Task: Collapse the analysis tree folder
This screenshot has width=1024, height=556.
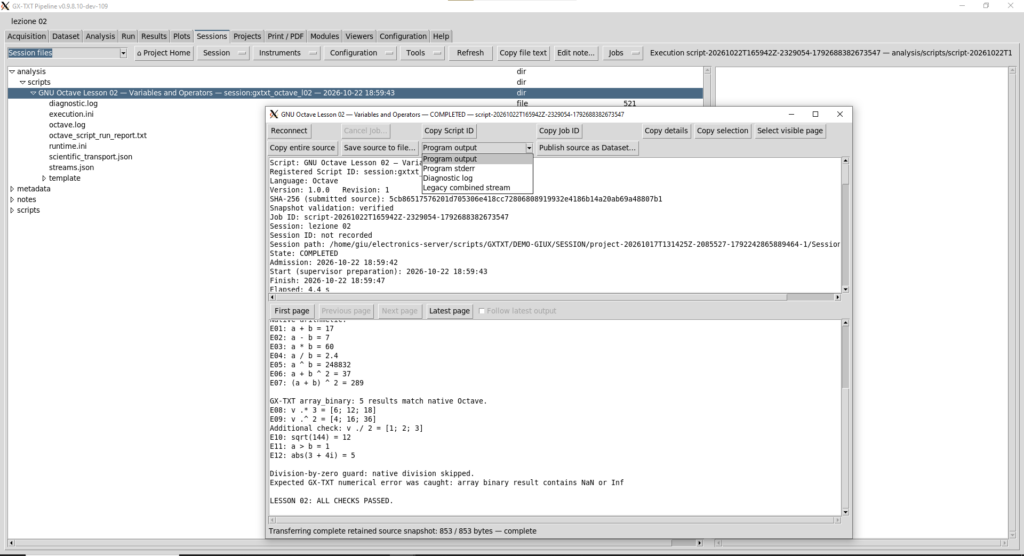Action: tap(12, 72)
